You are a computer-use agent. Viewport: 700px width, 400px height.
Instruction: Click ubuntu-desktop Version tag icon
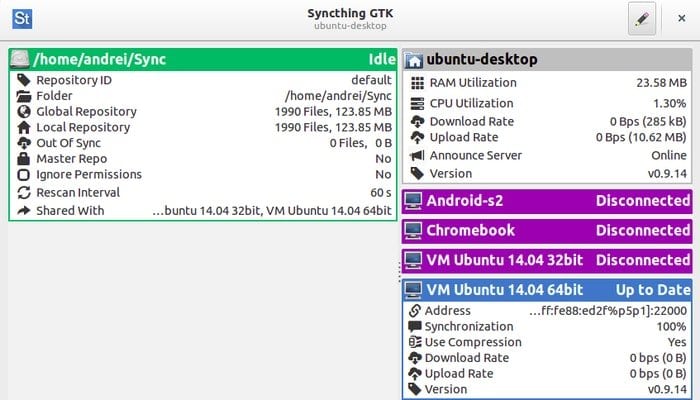417,173
